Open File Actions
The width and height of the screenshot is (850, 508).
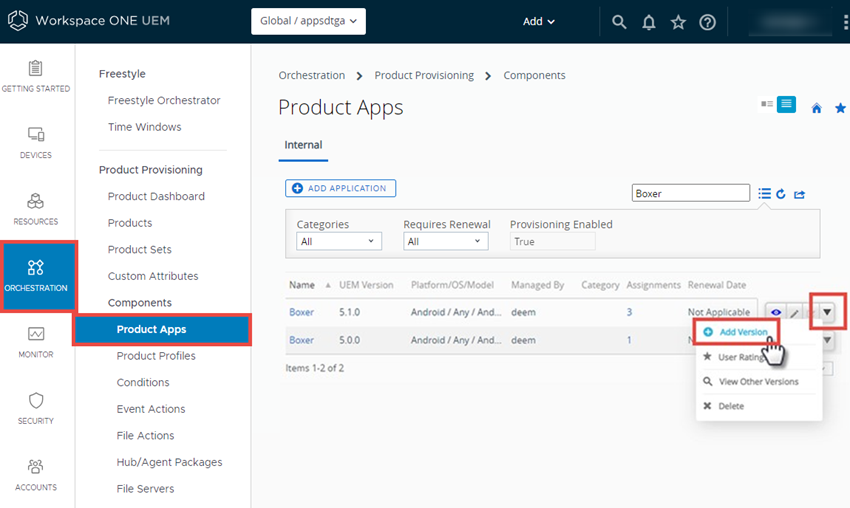[145, 435]
